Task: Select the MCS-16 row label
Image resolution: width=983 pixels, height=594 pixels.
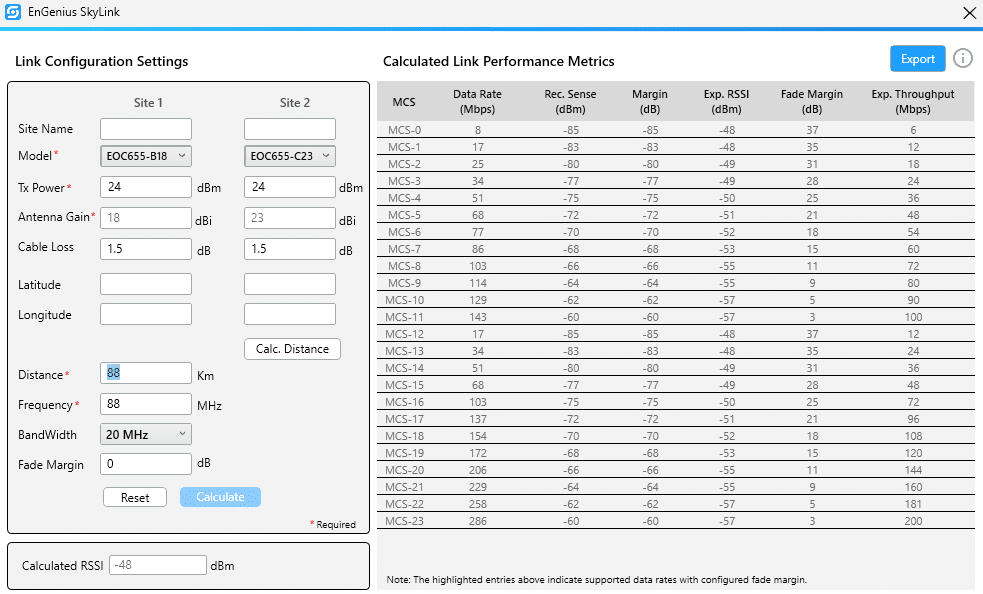Action: click(x=404, y=402)
